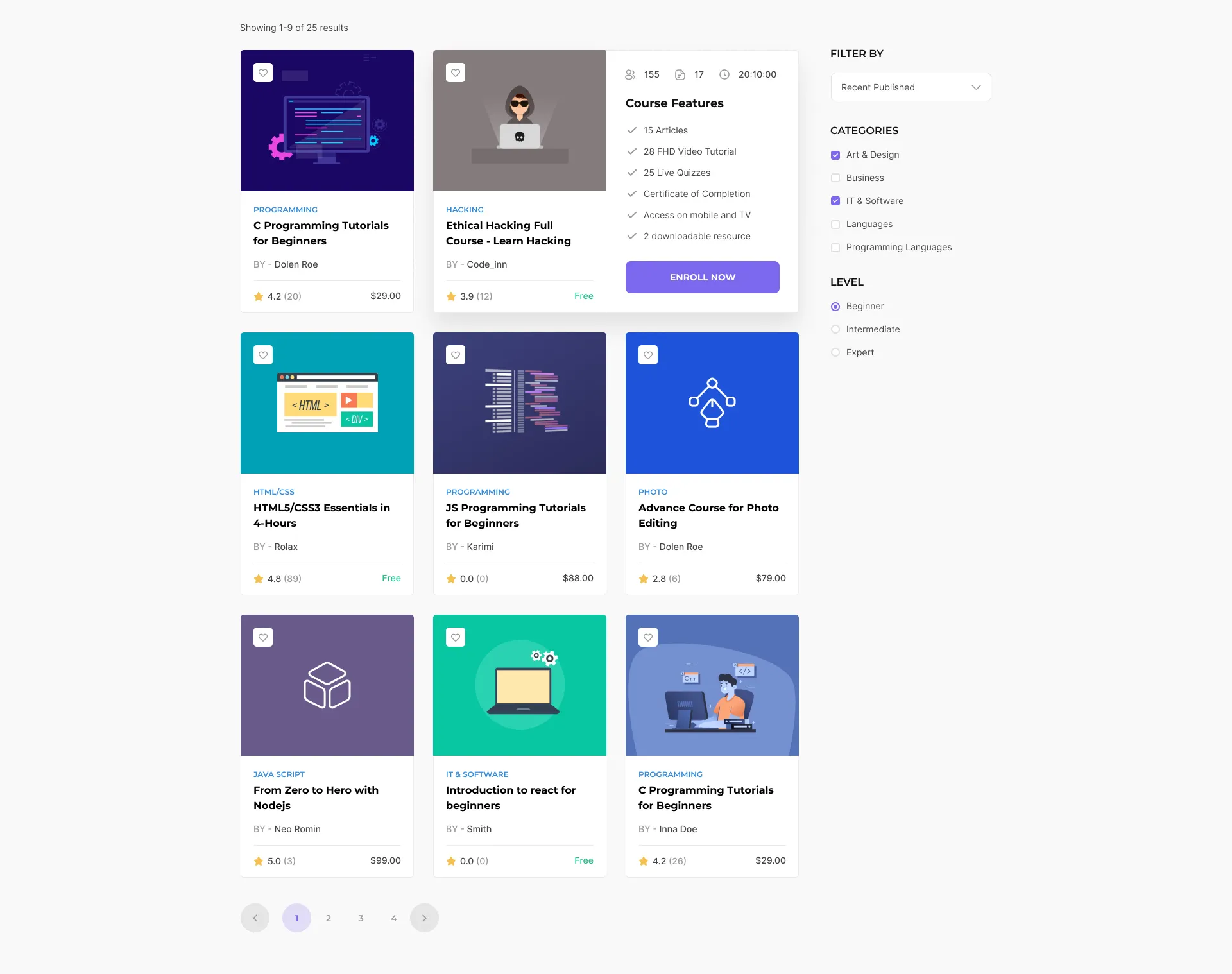Click the star rating on HTML5/CSS3 Essentials card

pos(259,579)
